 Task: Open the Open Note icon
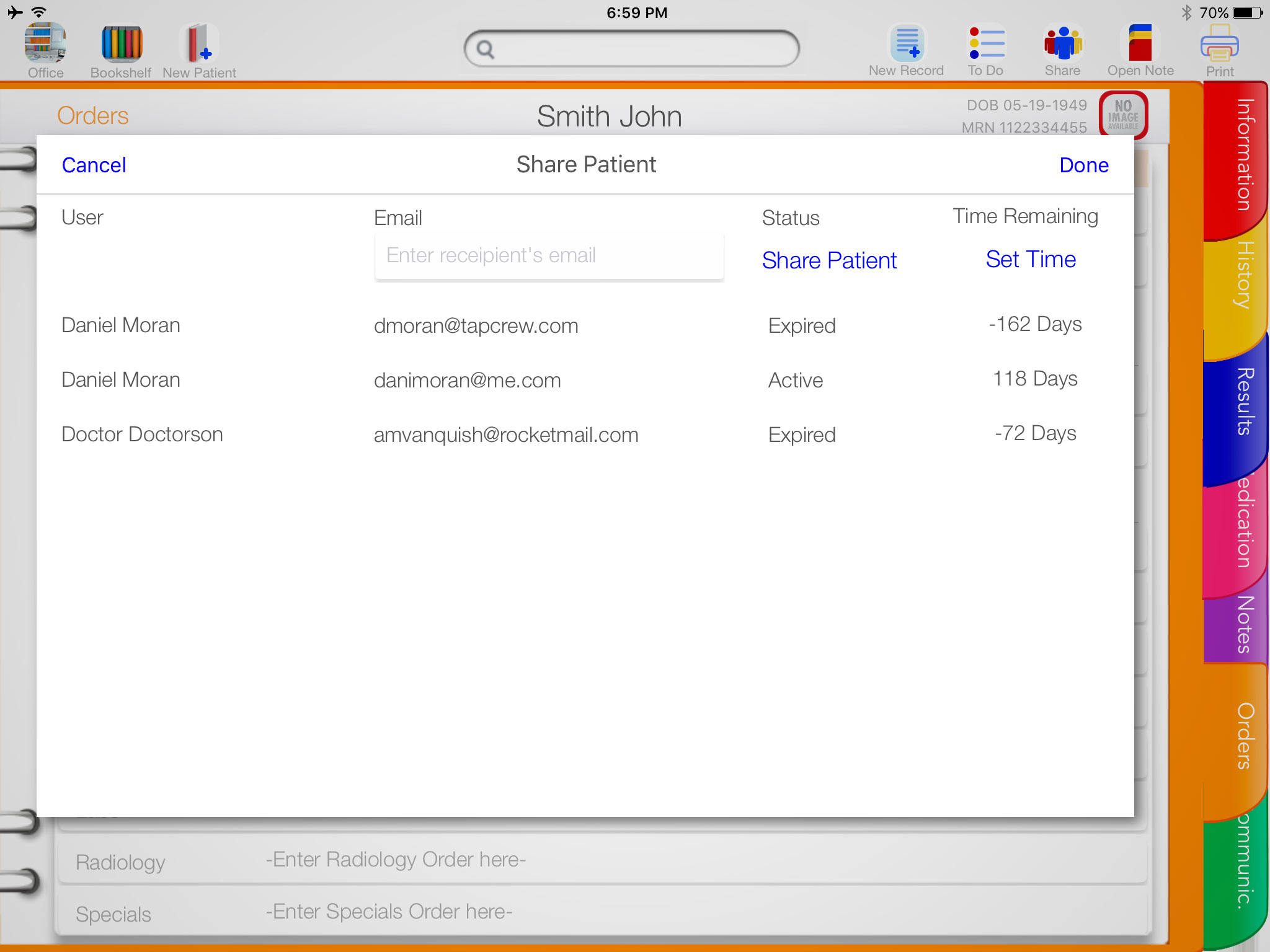(1140, 43)
